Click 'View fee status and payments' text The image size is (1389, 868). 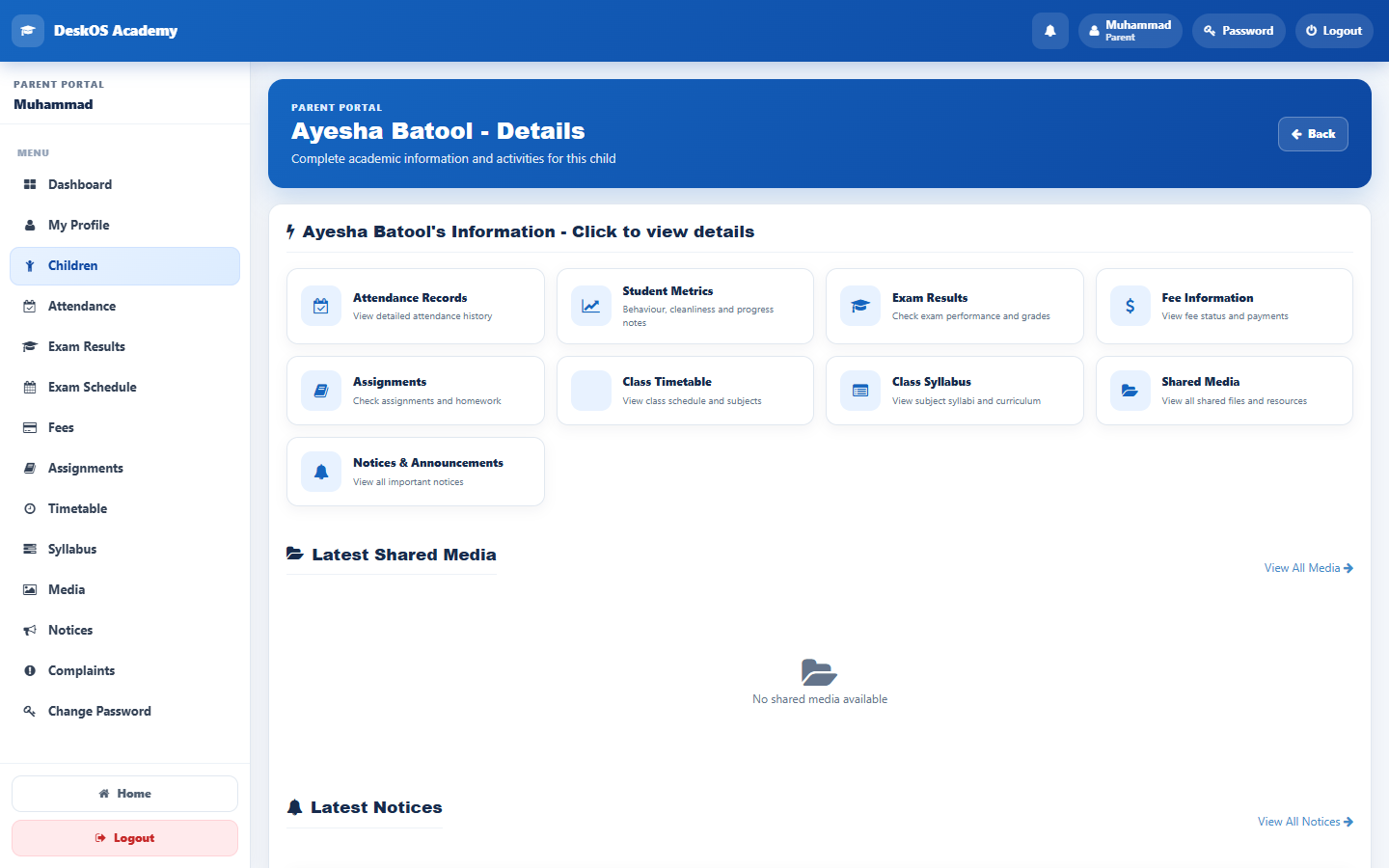(1225, 316)
